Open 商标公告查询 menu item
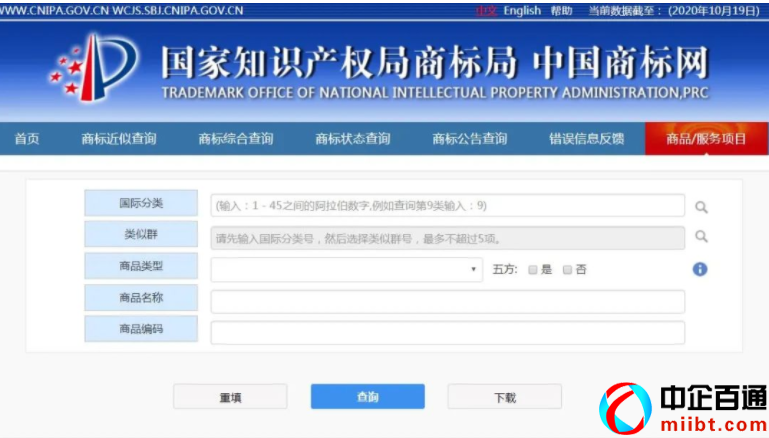The height and width of the screenshot is (438, 769). (469, 139)
